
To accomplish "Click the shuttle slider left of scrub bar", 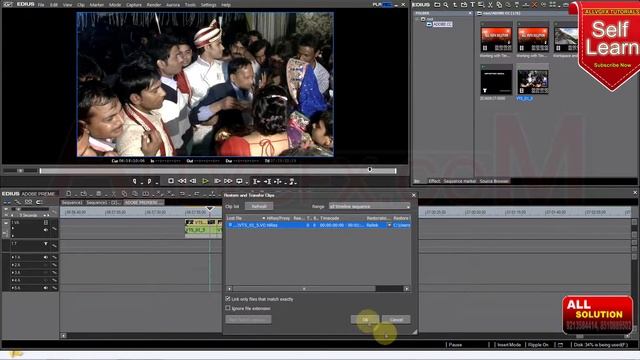I will click(20, 171).
